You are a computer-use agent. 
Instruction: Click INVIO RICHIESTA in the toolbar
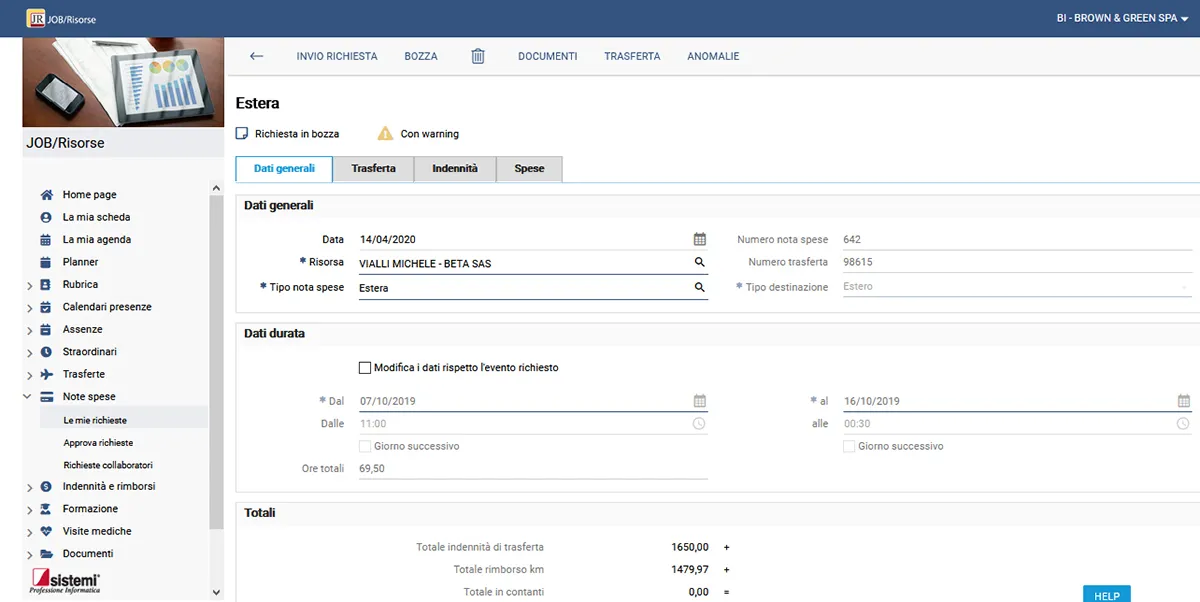337,56
